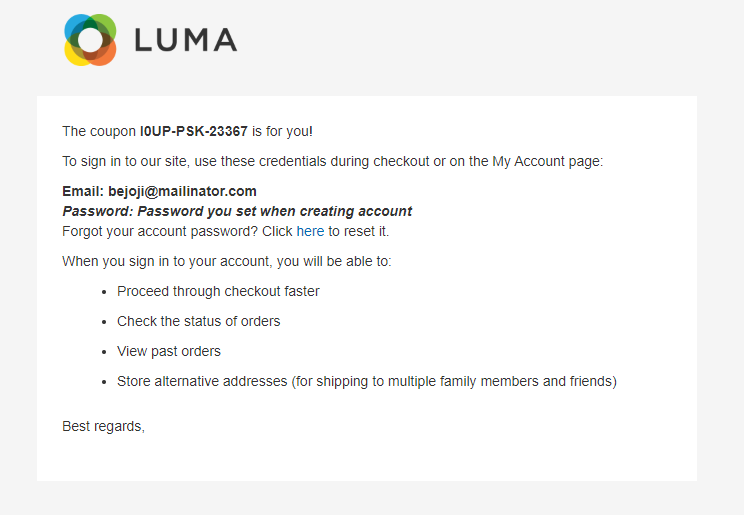Click the "here" password reset link
The height and width of the screenshot is (515, 744).
pos(310,231)
